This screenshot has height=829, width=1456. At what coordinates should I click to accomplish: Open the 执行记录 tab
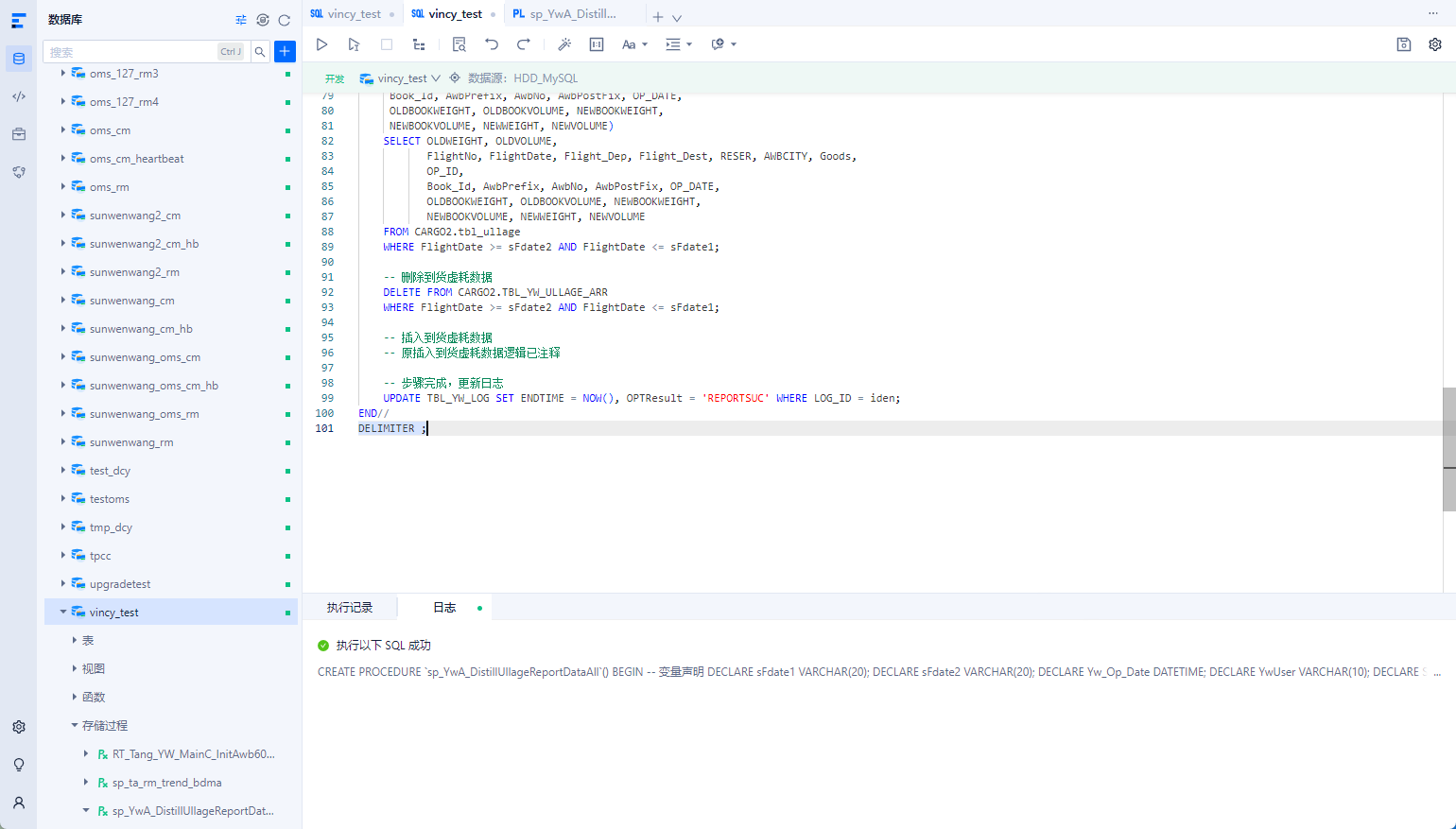click(x=350, y=608)
